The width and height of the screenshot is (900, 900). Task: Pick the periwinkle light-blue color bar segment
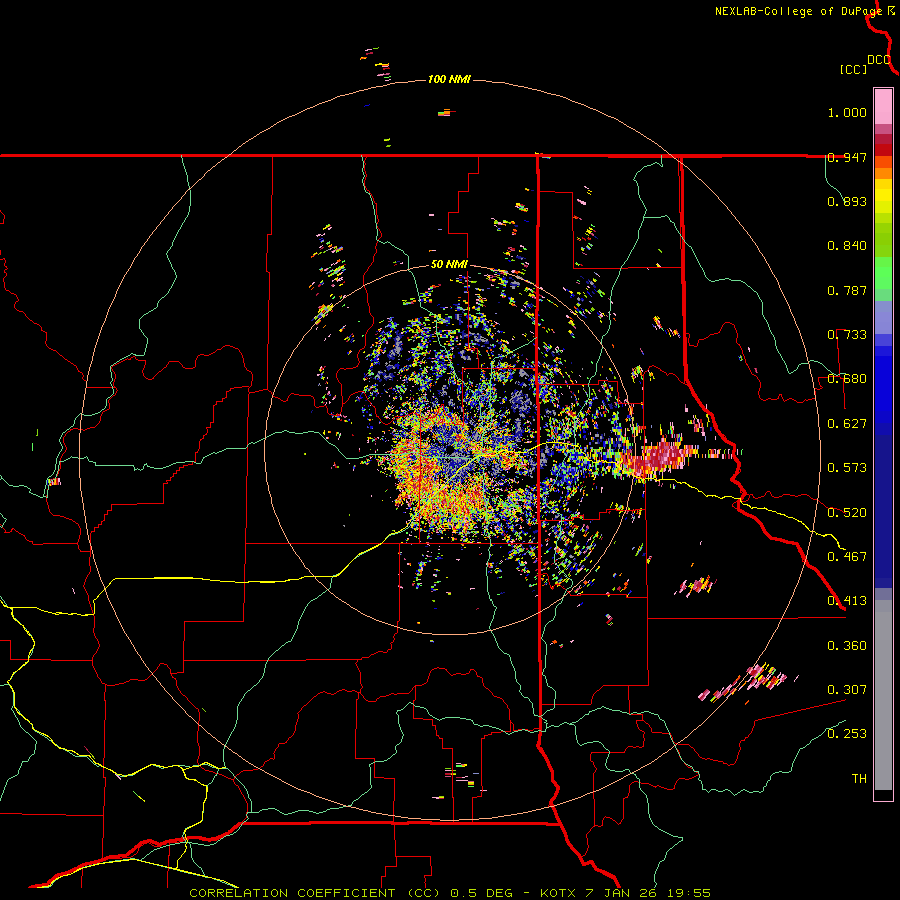tap(883, 318)
